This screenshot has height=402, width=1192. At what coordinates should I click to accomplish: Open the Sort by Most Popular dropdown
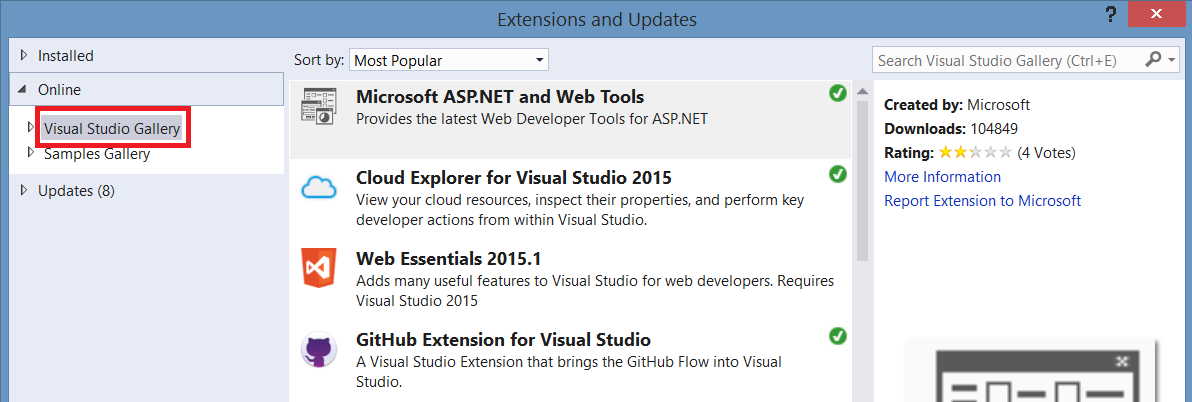tap(449, 60)
